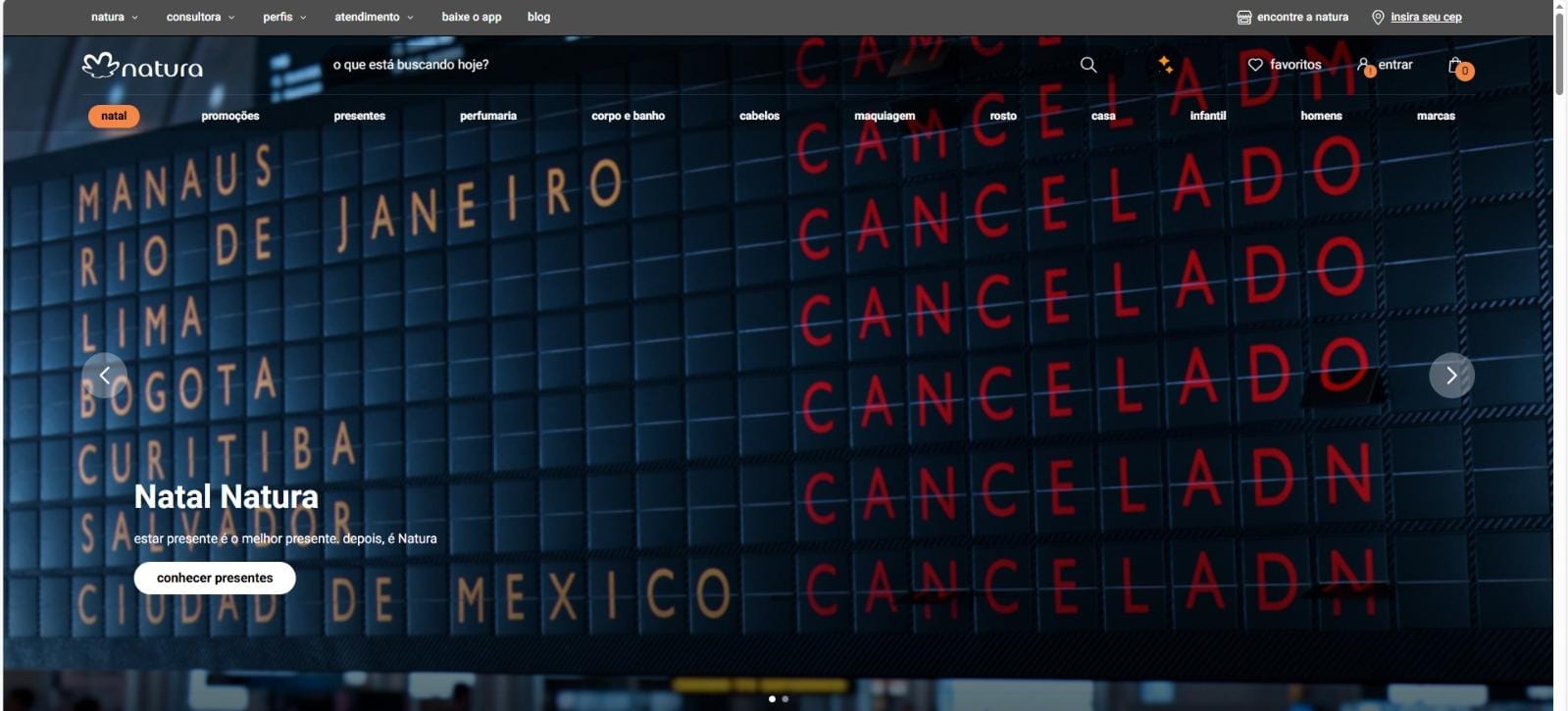Image resolution: width=1568 pixels, height=711 pixels.
Task: Open the sparkle AI assistant icon
Action: click(x=1165, y=65)
